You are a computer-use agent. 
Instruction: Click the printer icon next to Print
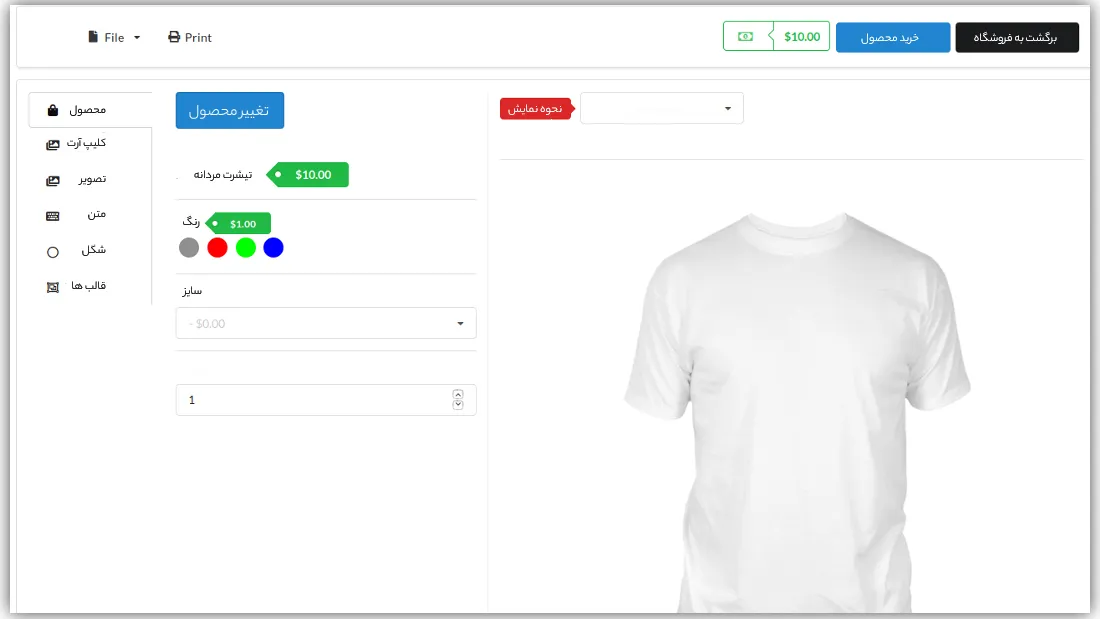click(174, 37)
